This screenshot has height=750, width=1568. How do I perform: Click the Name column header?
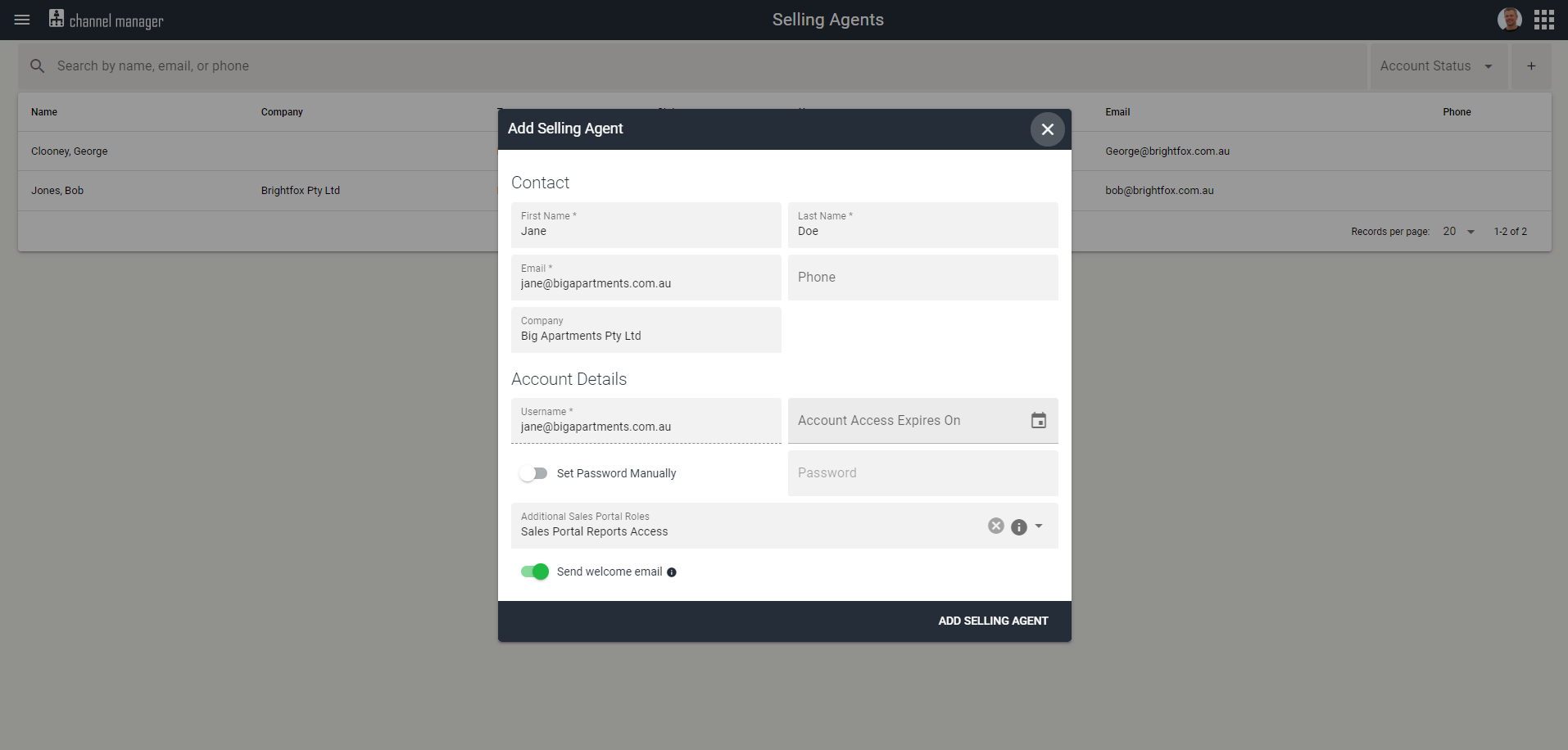tap(44, 111)
